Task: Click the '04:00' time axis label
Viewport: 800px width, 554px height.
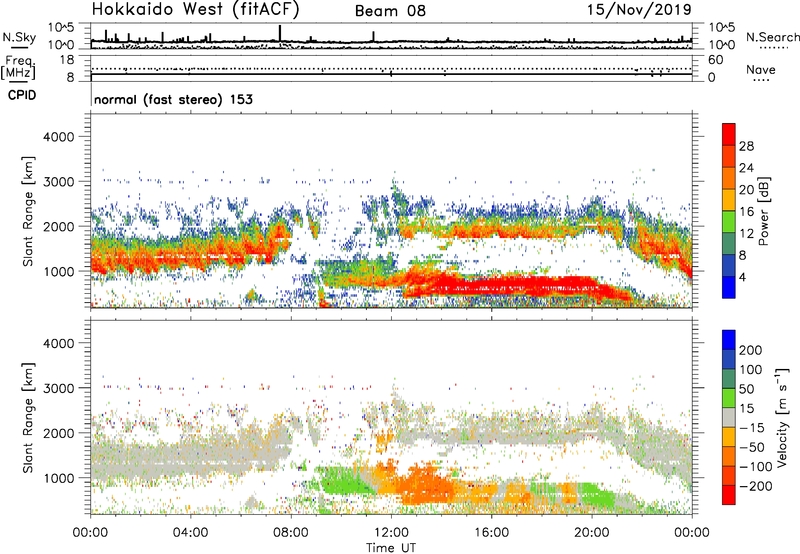Action: [x=190, y=533]
